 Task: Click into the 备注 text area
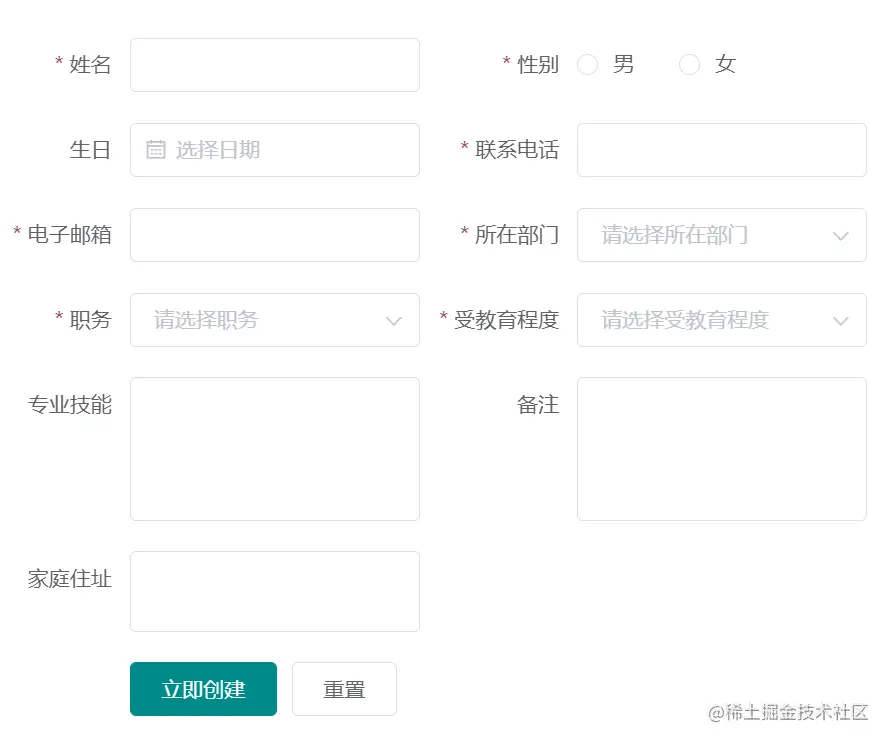[721, 449]
